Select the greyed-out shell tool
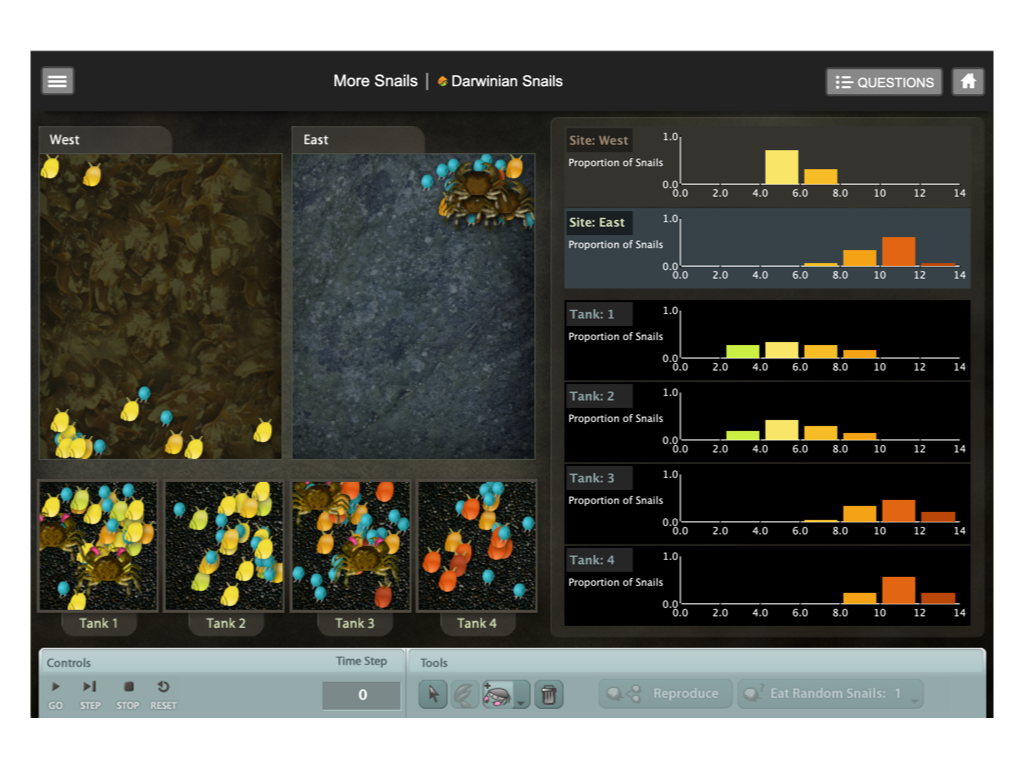The height and width of the screenshot is (768, 1024). coord(464,695)
